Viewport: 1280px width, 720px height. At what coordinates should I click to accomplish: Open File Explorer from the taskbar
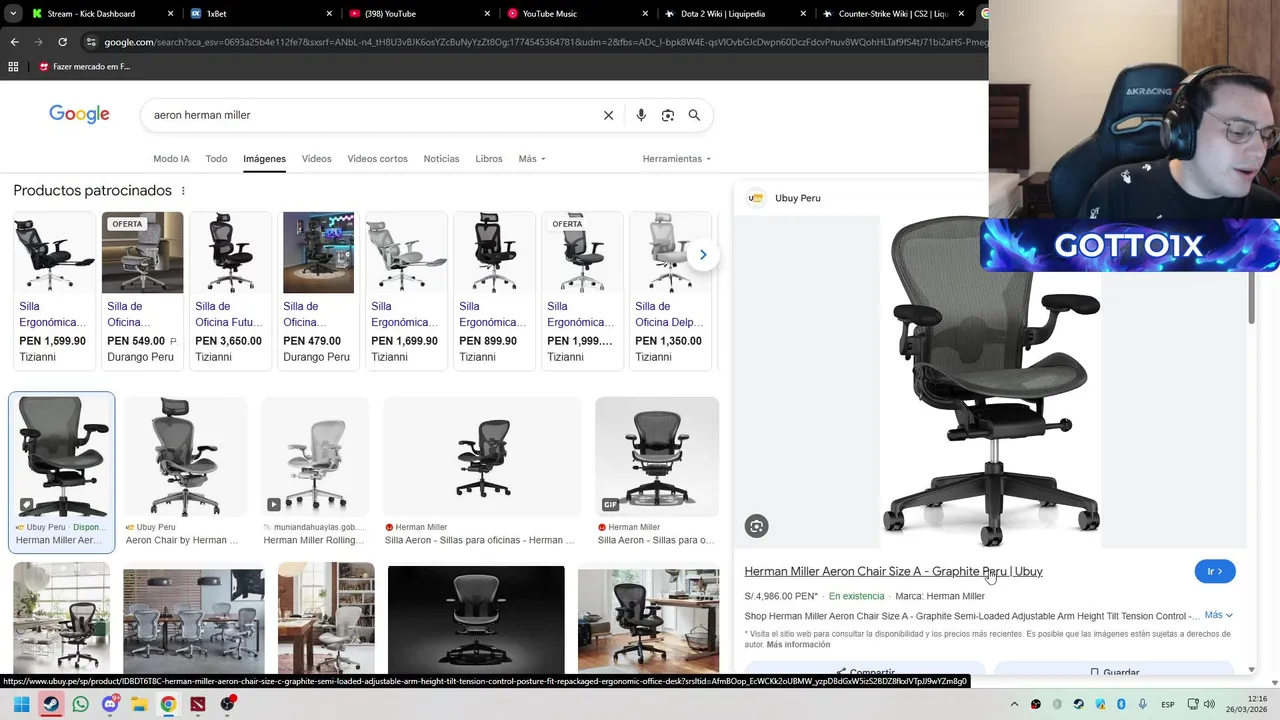[x=139, y=704]
